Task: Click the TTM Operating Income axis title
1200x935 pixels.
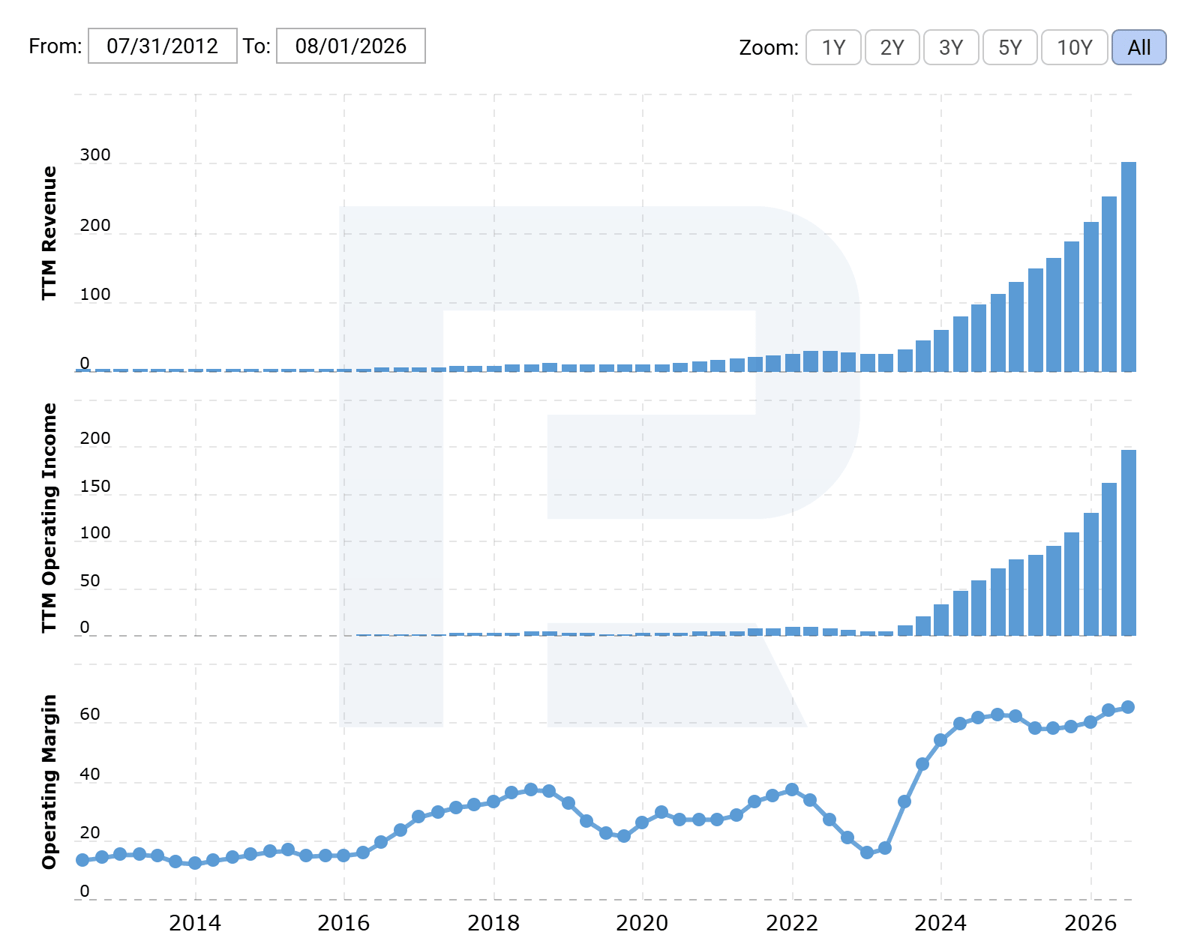Action: pos(50,518)
